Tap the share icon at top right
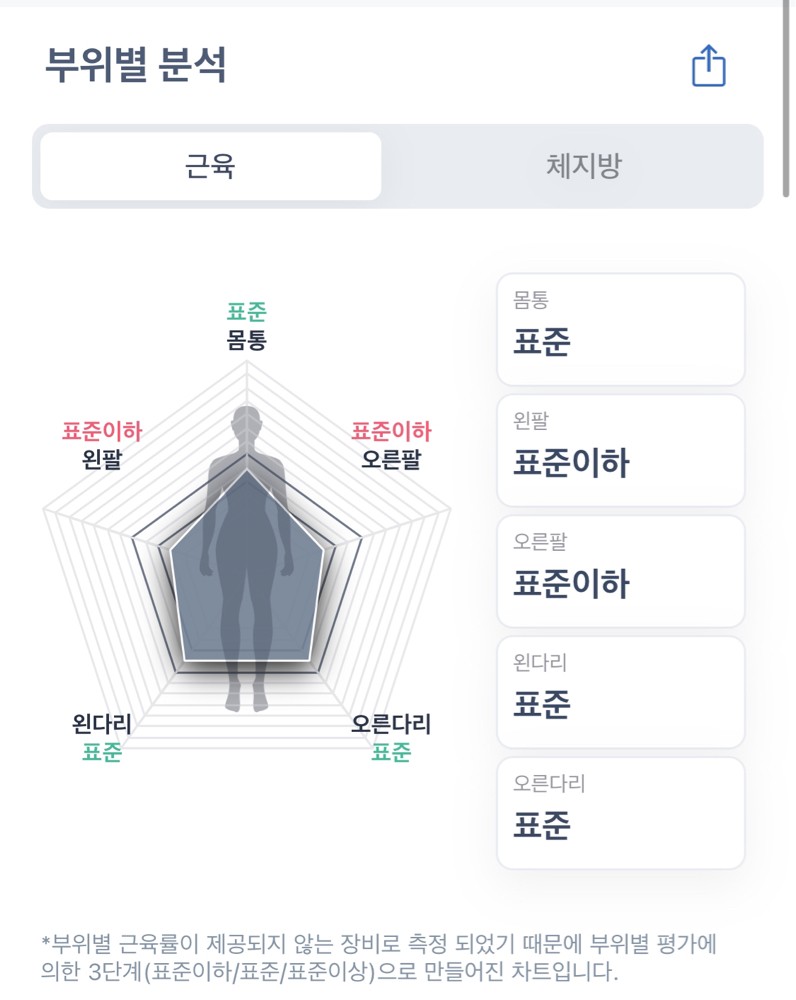The width and height of the screenshot is (796, 1000). pyautogui.click(x=708, y=67)
